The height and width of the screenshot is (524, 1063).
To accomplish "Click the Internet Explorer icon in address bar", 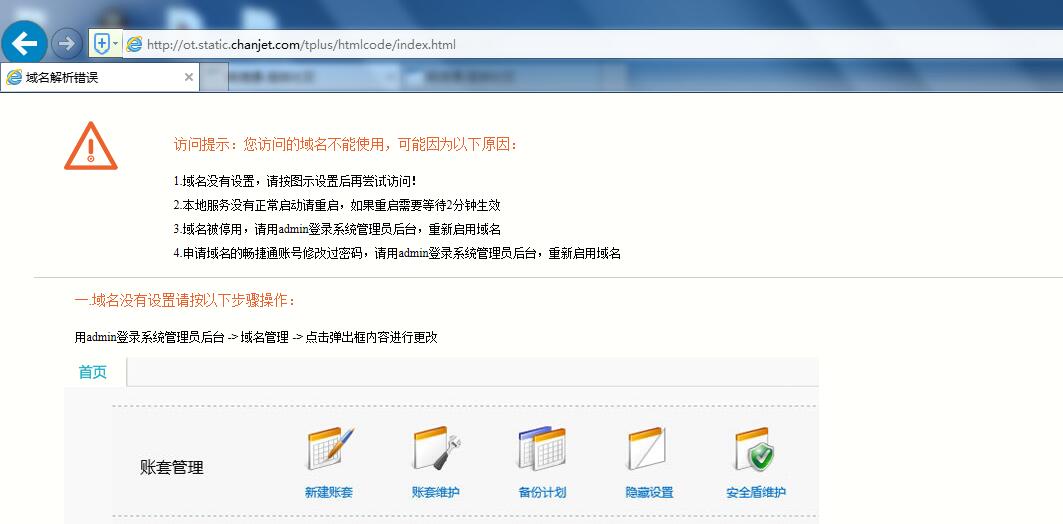I will point(134,45).
